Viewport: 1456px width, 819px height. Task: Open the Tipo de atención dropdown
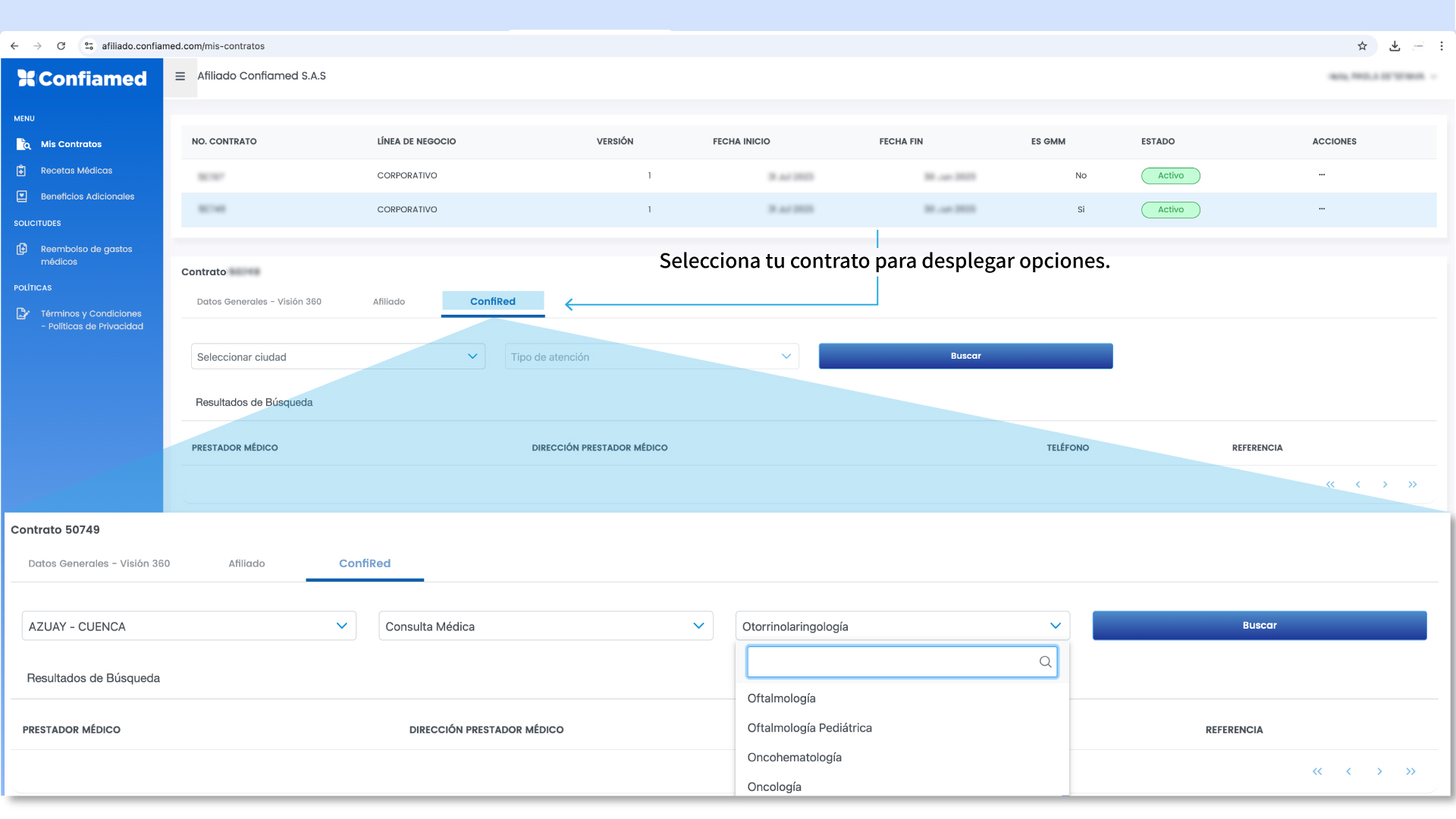tap(652, 356)
